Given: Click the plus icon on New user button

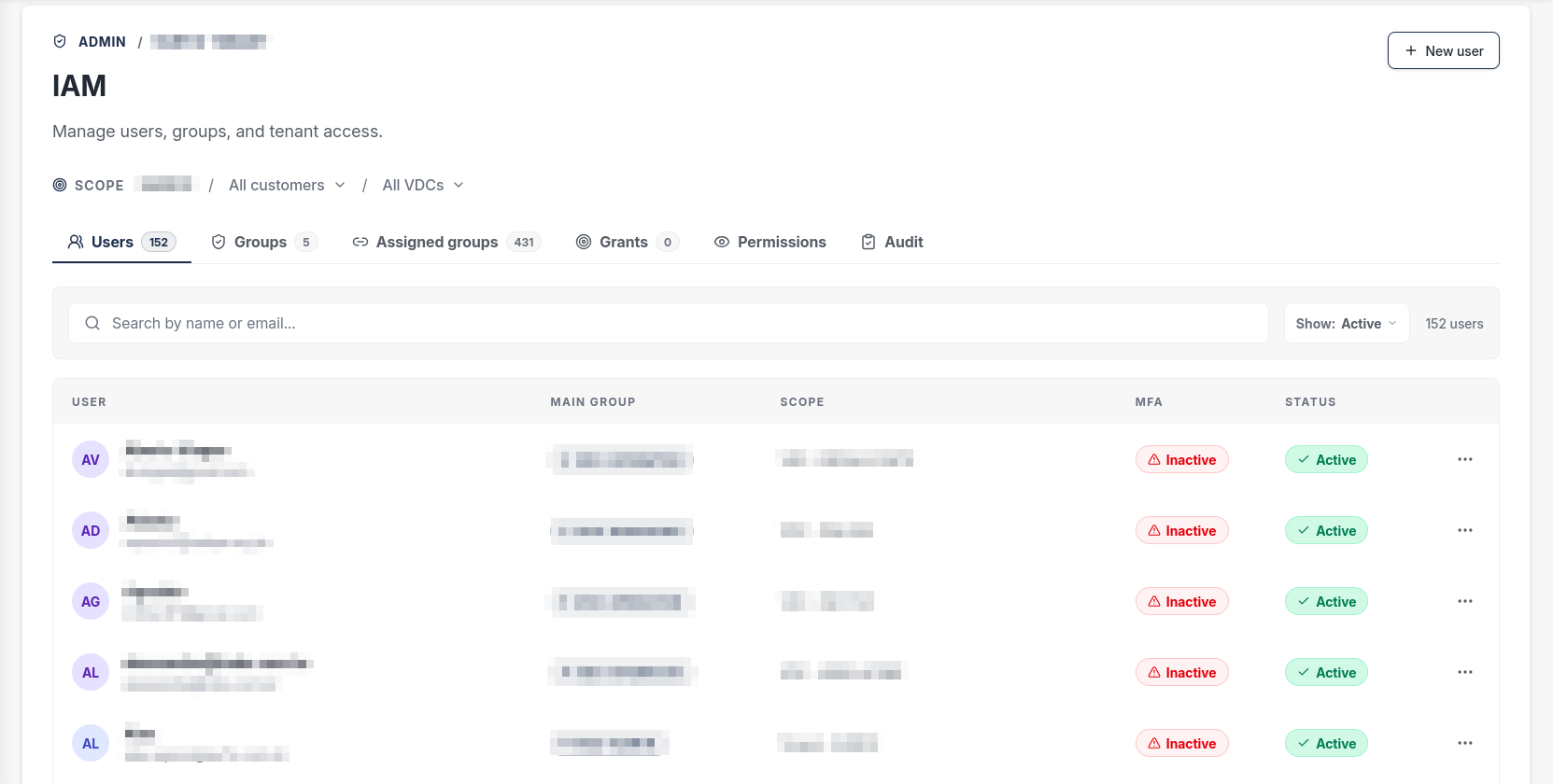Looking at the screenshot, I should coord(1411,50).
